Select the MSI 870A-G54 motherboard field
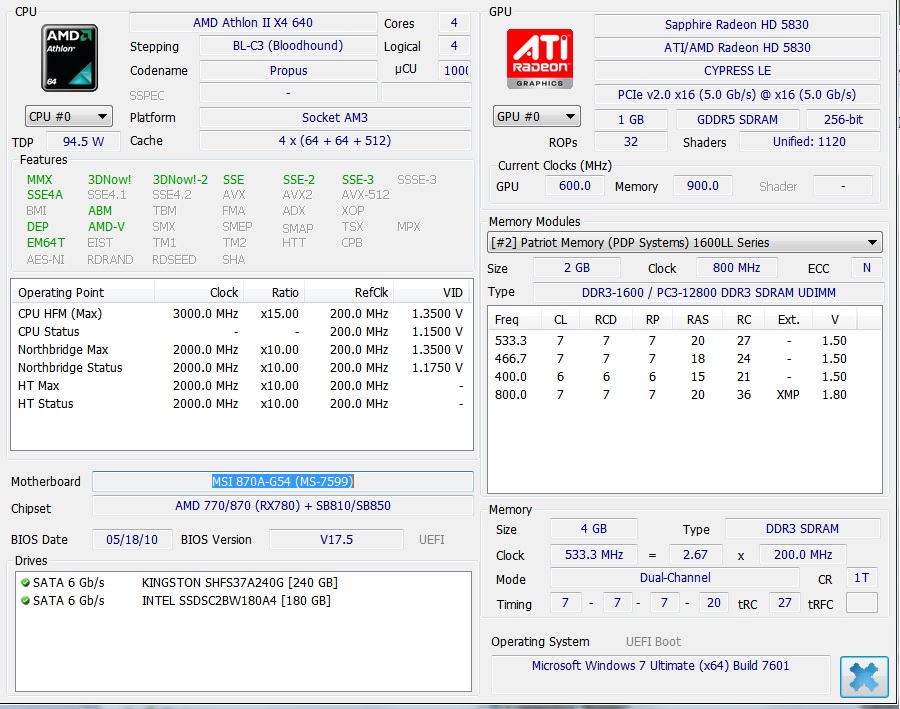Screen dimensions: 900x709 pyautogui.click(x=282, y=481)
